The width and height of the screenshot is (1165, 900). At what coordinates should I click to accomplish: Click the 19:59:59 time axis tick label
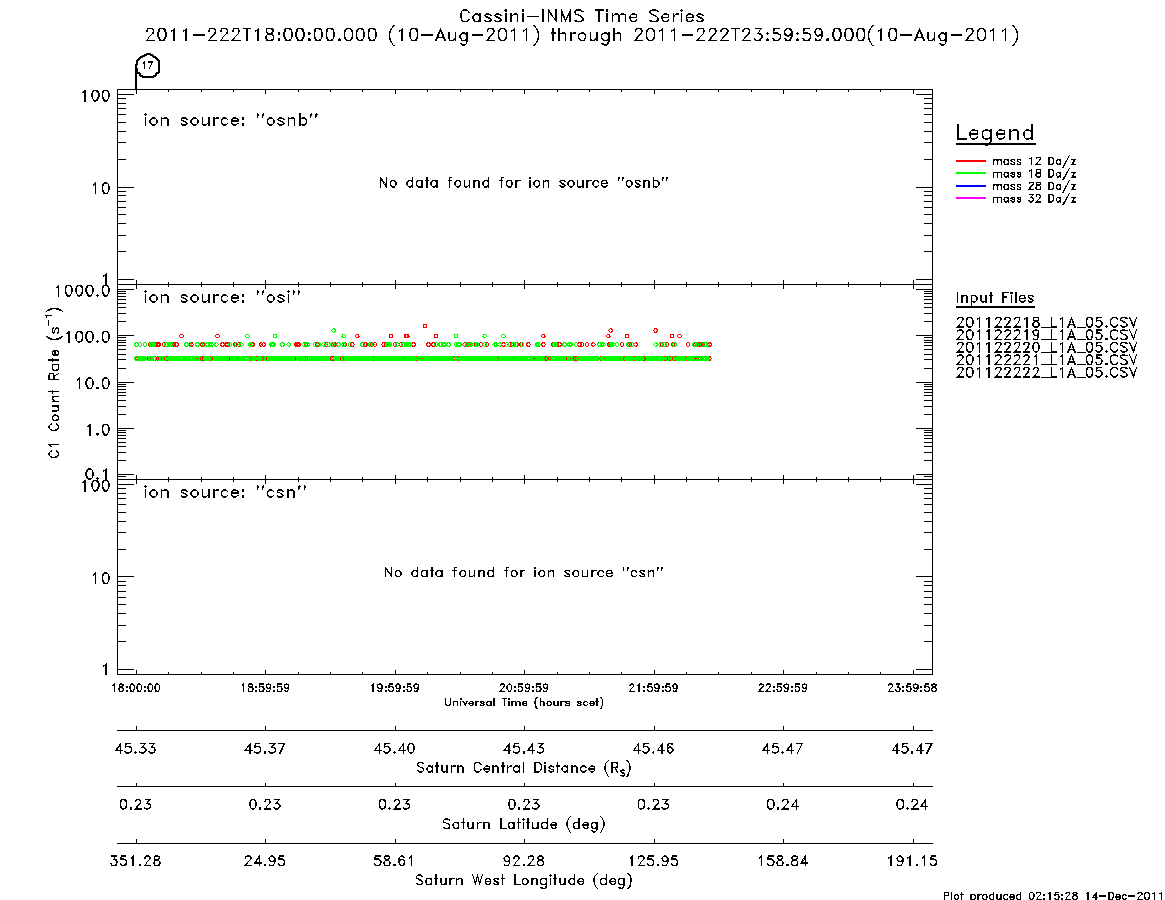coord(395,688)
